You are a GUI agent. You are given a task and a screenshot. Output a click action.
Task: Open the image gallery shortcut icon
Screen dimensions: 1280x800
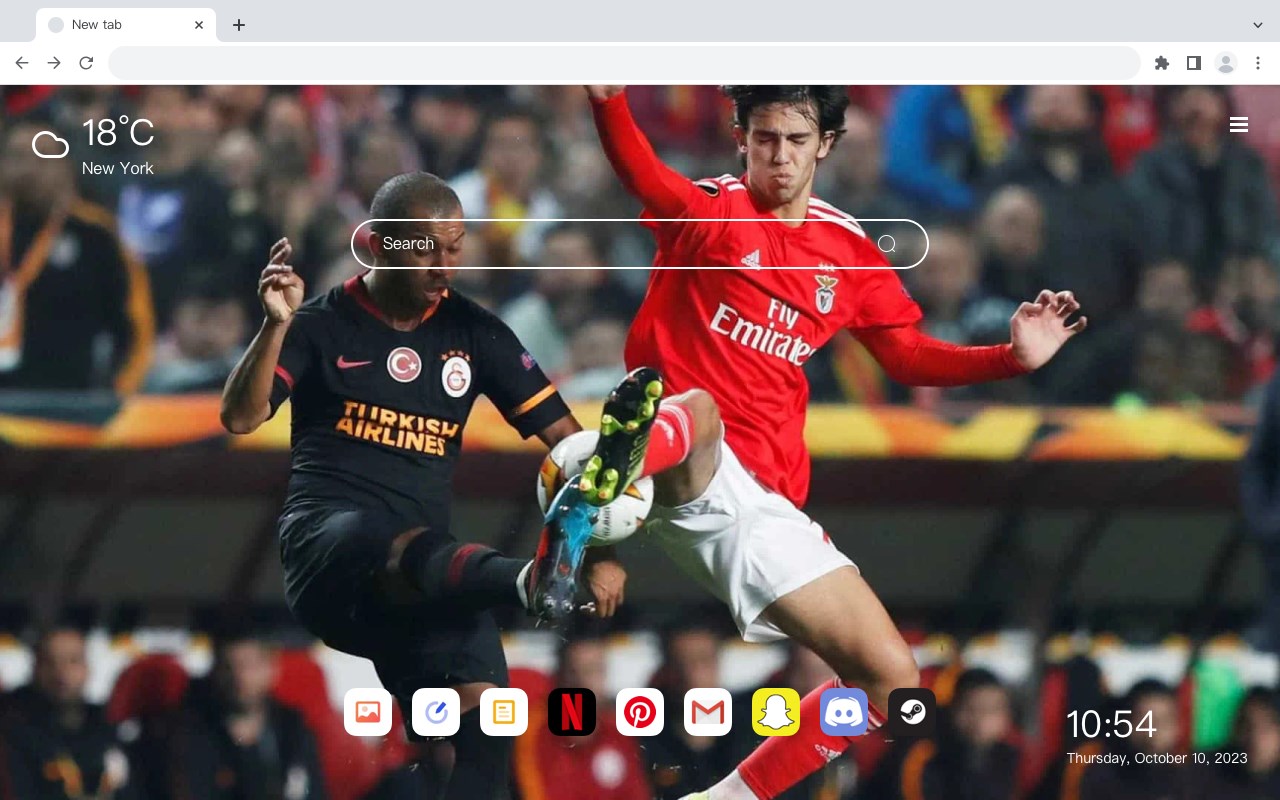click(368, 712)
